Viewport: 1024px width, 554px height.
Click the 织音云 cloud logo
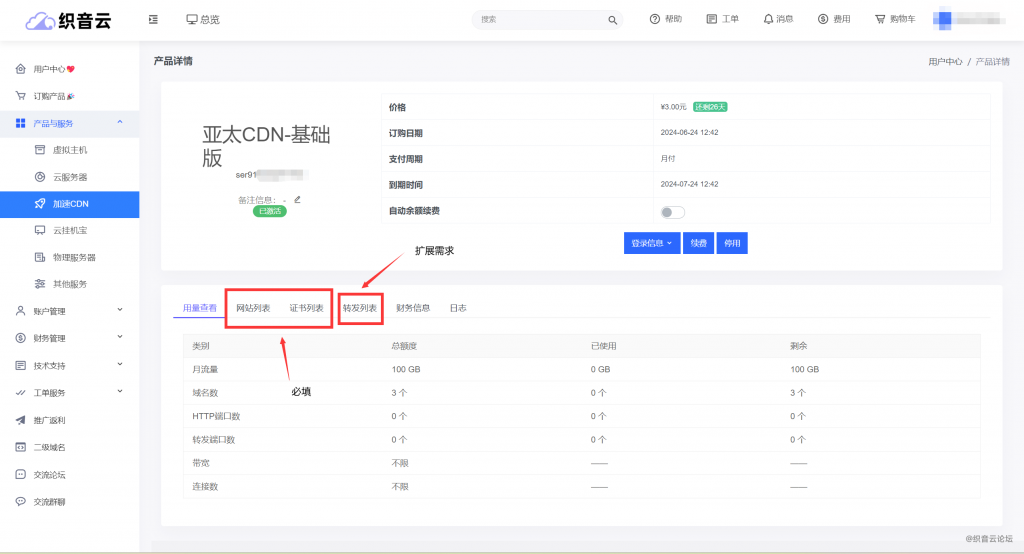coord(69,21)
